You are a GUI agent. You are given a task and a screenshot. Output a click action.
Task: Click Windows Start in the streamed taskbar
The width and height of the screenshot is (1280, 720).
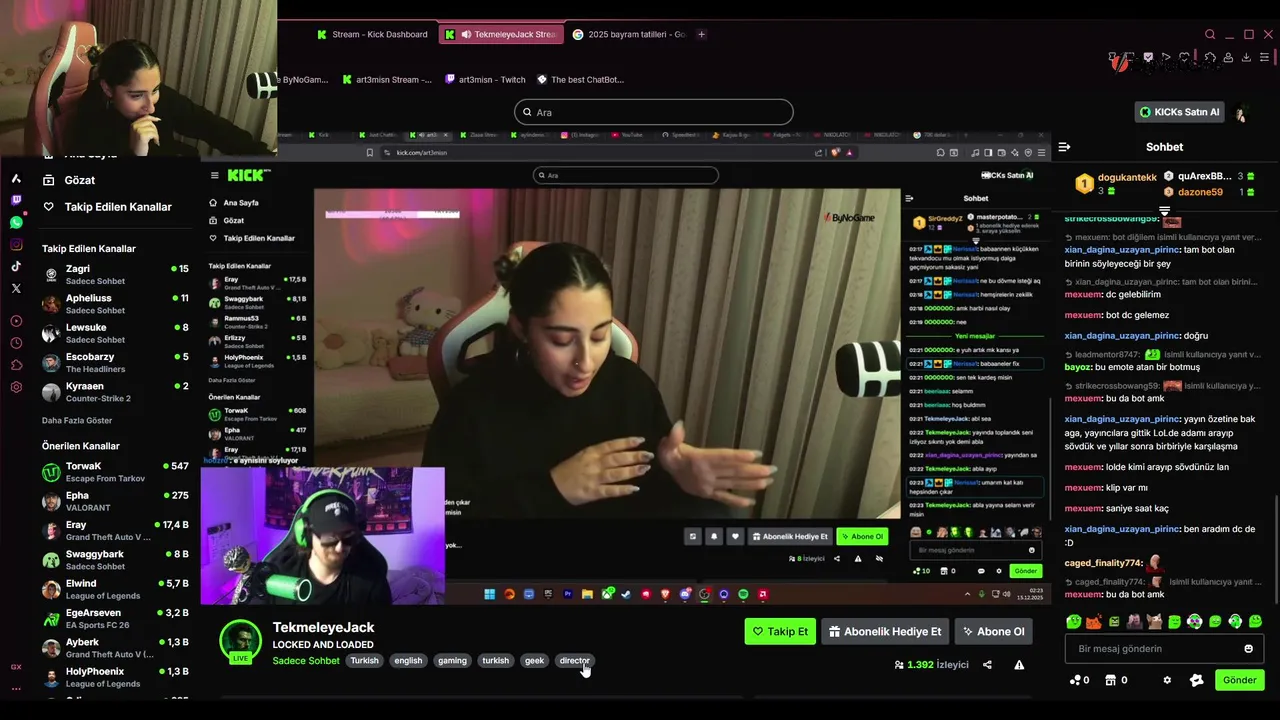[489, 594]
